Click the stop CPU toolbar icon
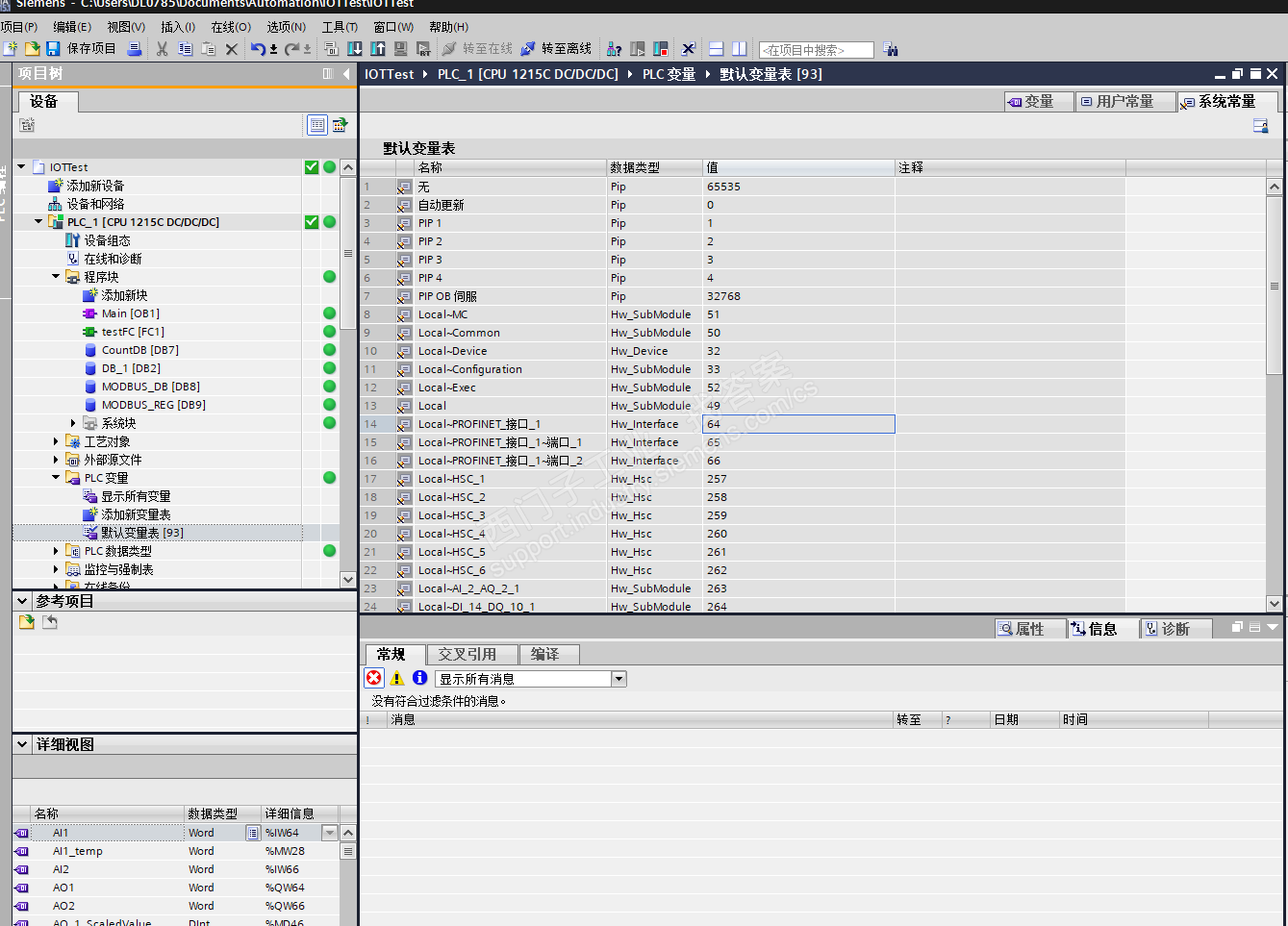 point(661,48)
